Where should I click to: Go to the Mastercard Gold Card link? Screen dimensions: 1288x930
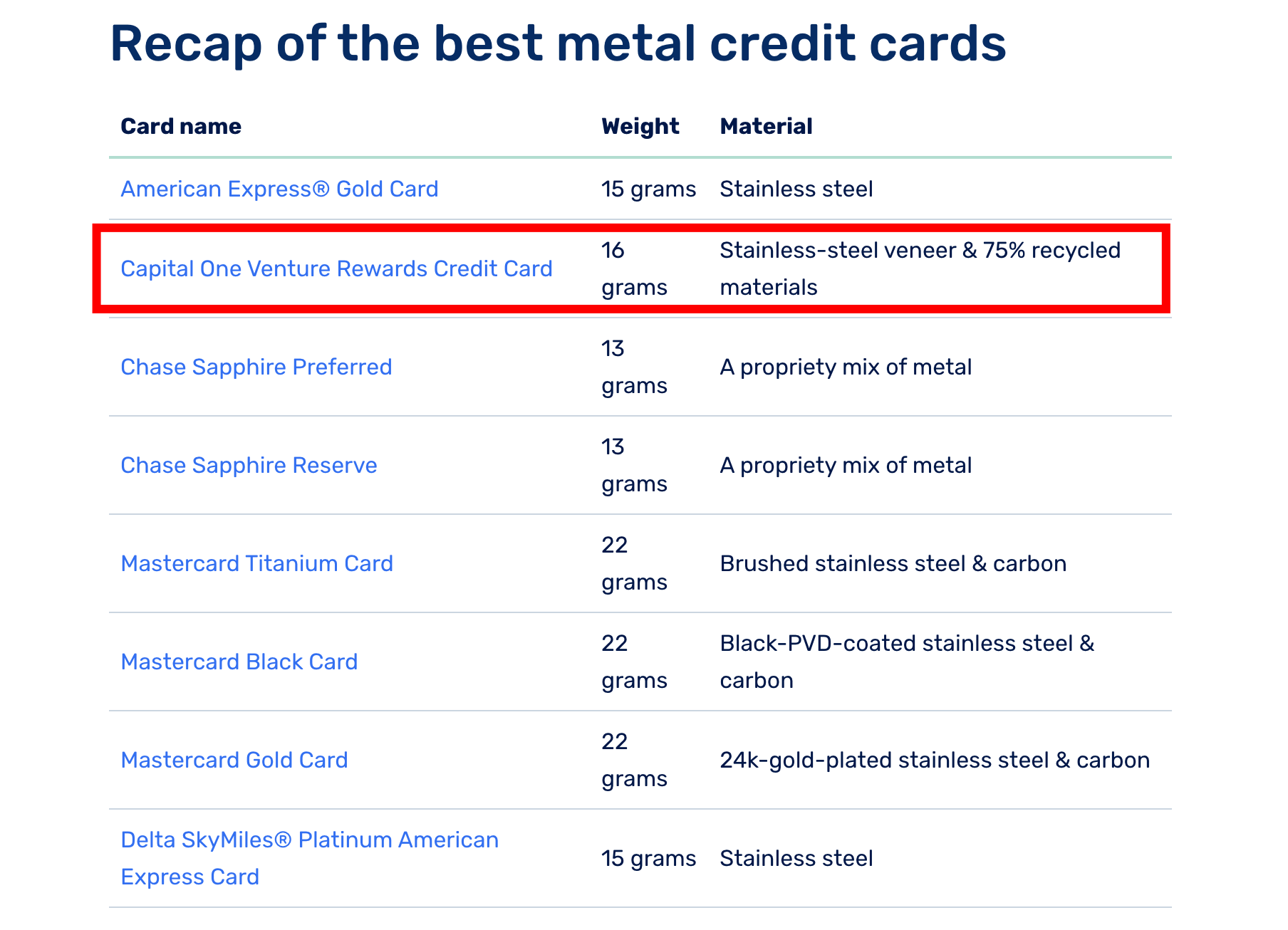234,760
